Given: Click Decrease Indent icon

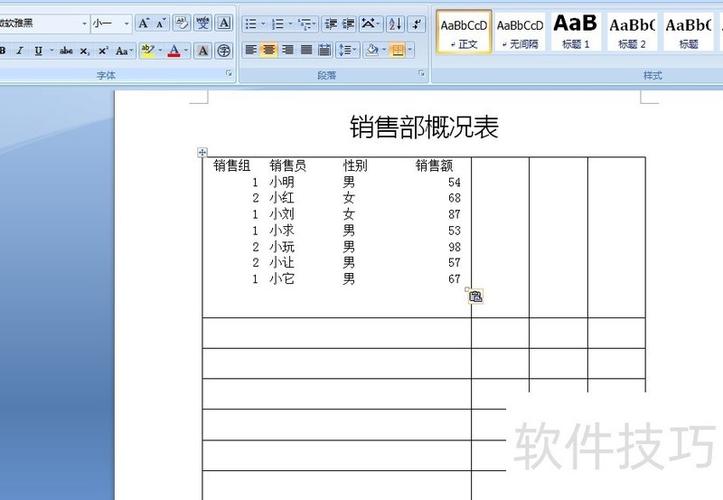Looking at the screenshot, I should 331,24.
